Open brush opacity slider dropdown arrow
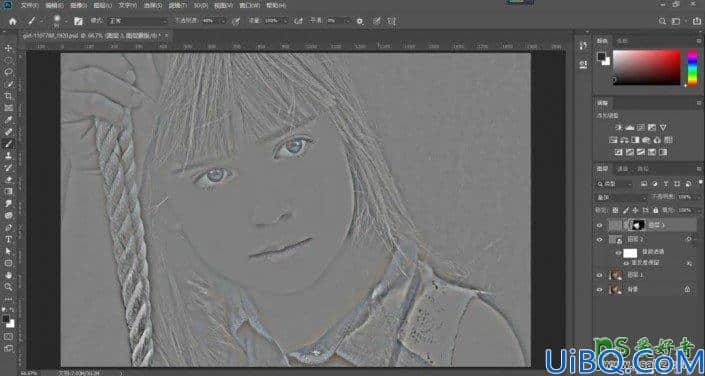The image size is (705, 376). 223,21
